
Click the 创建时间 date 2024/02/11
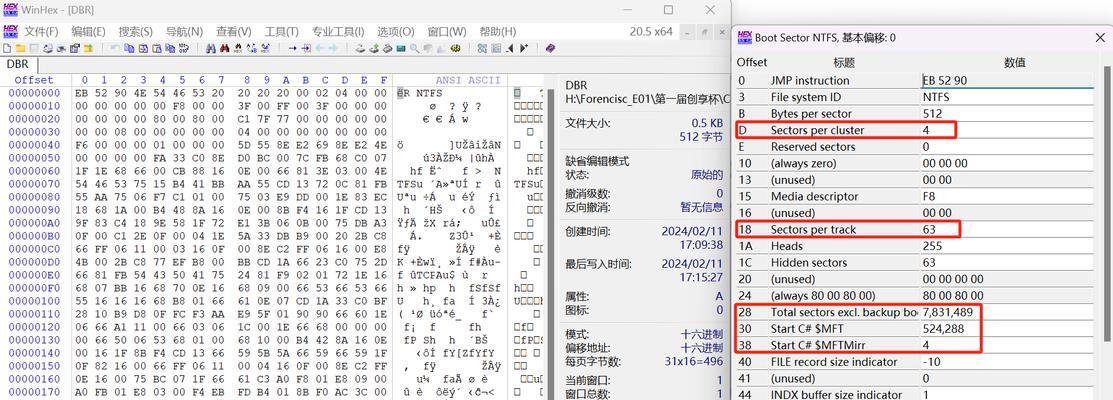692,231
